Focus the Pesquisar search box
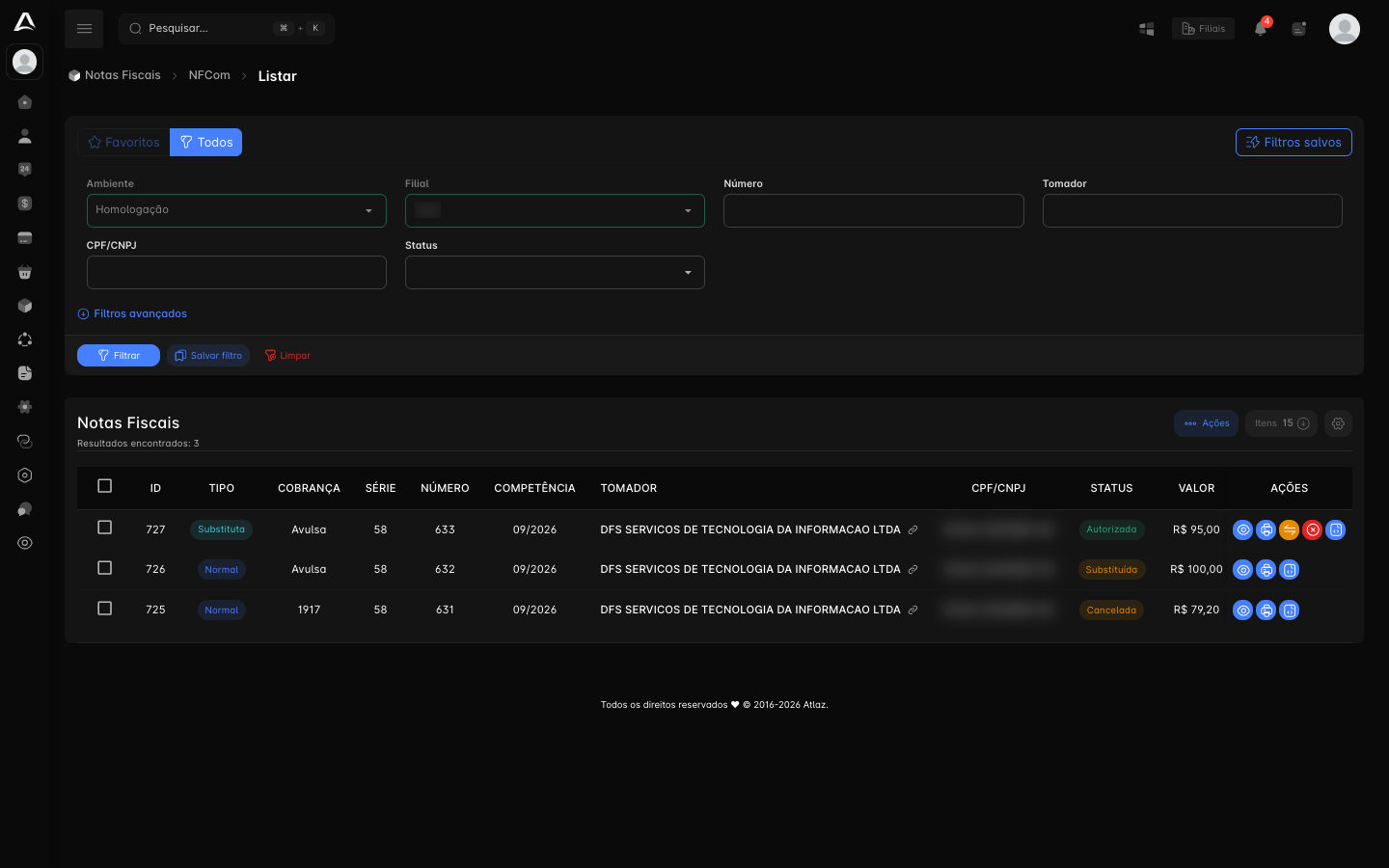 coord(227,29)
